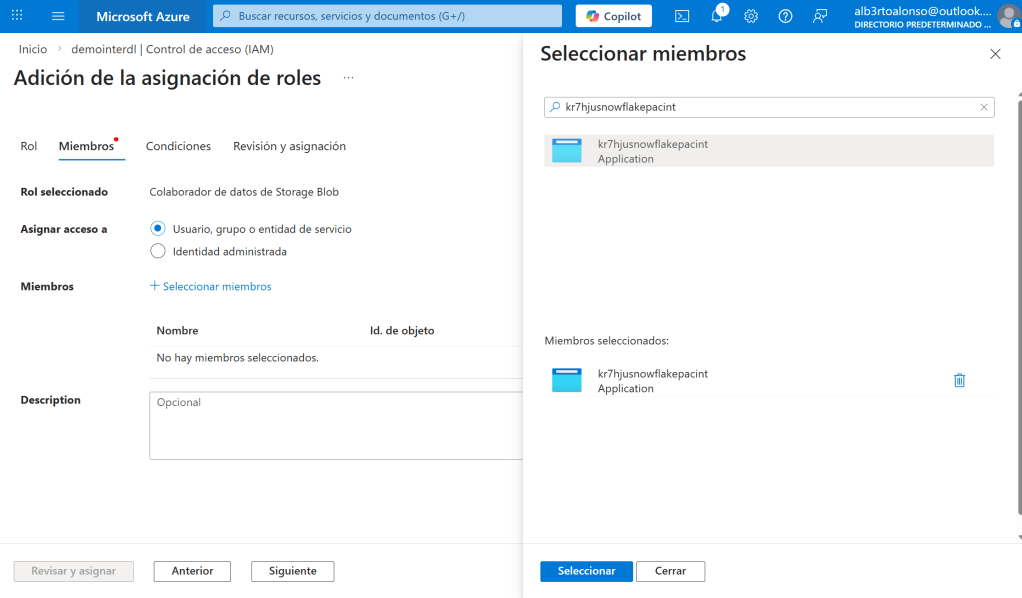Open the help question mark menu
This screenshot has height=598, width=1022.
pos(785,16)
